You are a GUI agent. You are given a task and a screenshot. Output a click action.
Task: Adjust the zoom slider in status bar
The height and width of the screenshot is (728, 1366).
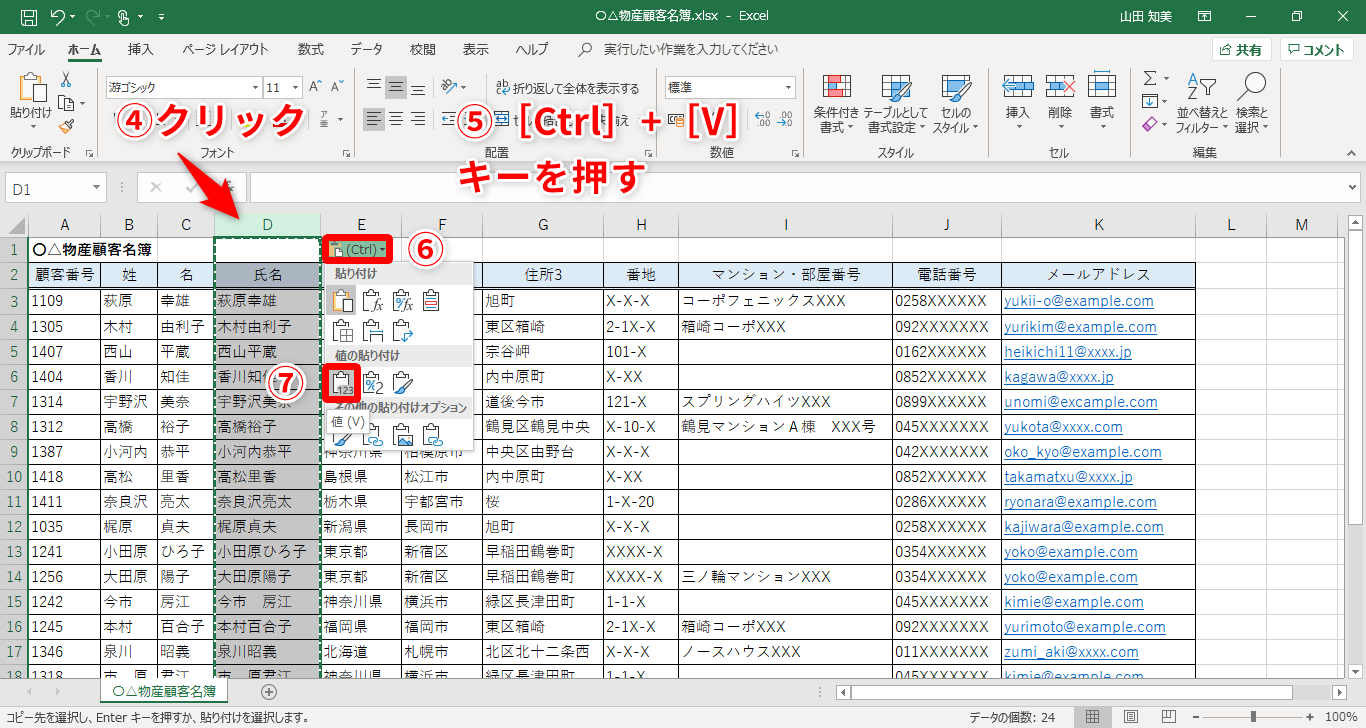pyautogui.click(x=1253, y=717)
